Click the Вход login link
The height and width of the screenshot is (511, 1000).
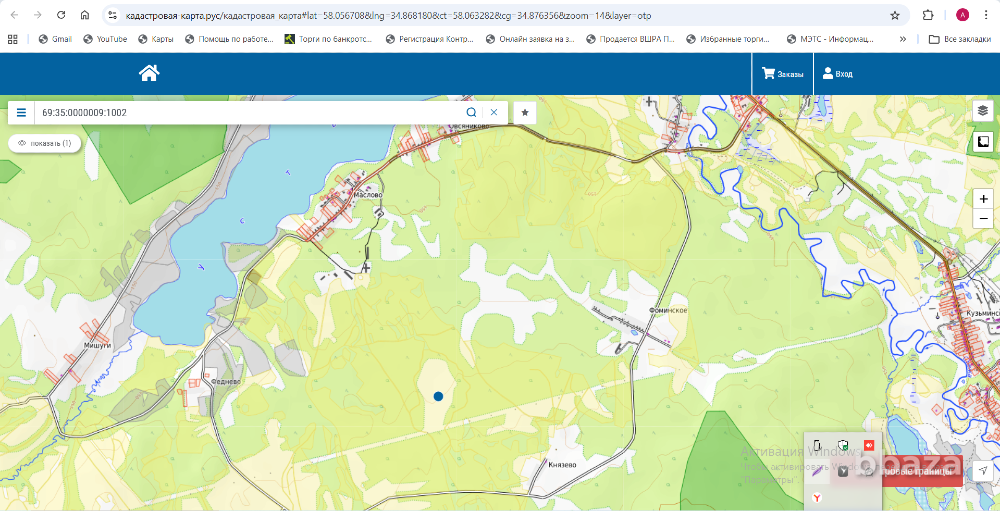[838, 73]
